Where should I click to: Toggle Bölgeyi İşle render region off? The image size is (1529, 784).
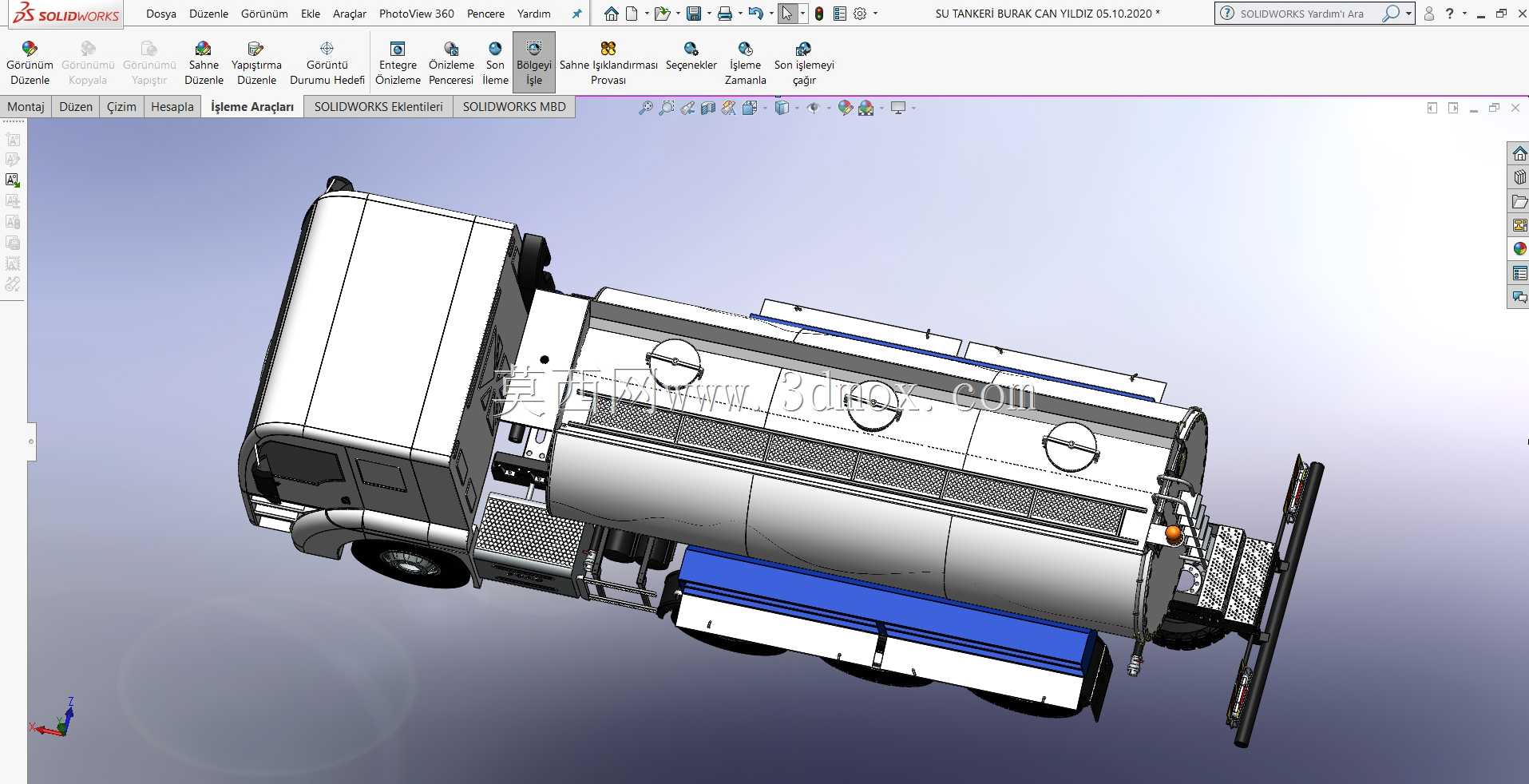[x=534, y=63]
